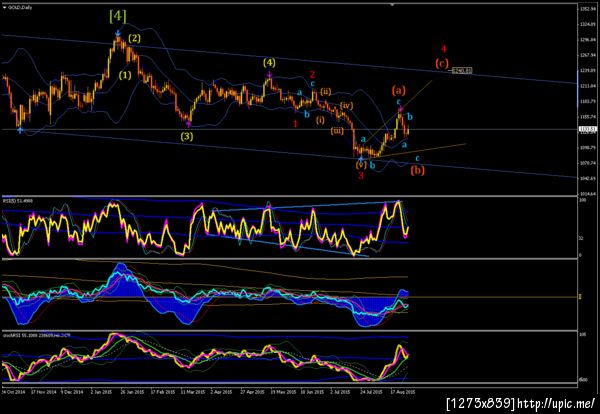Click the 24 Jul 2015 date label

(371, 392)
